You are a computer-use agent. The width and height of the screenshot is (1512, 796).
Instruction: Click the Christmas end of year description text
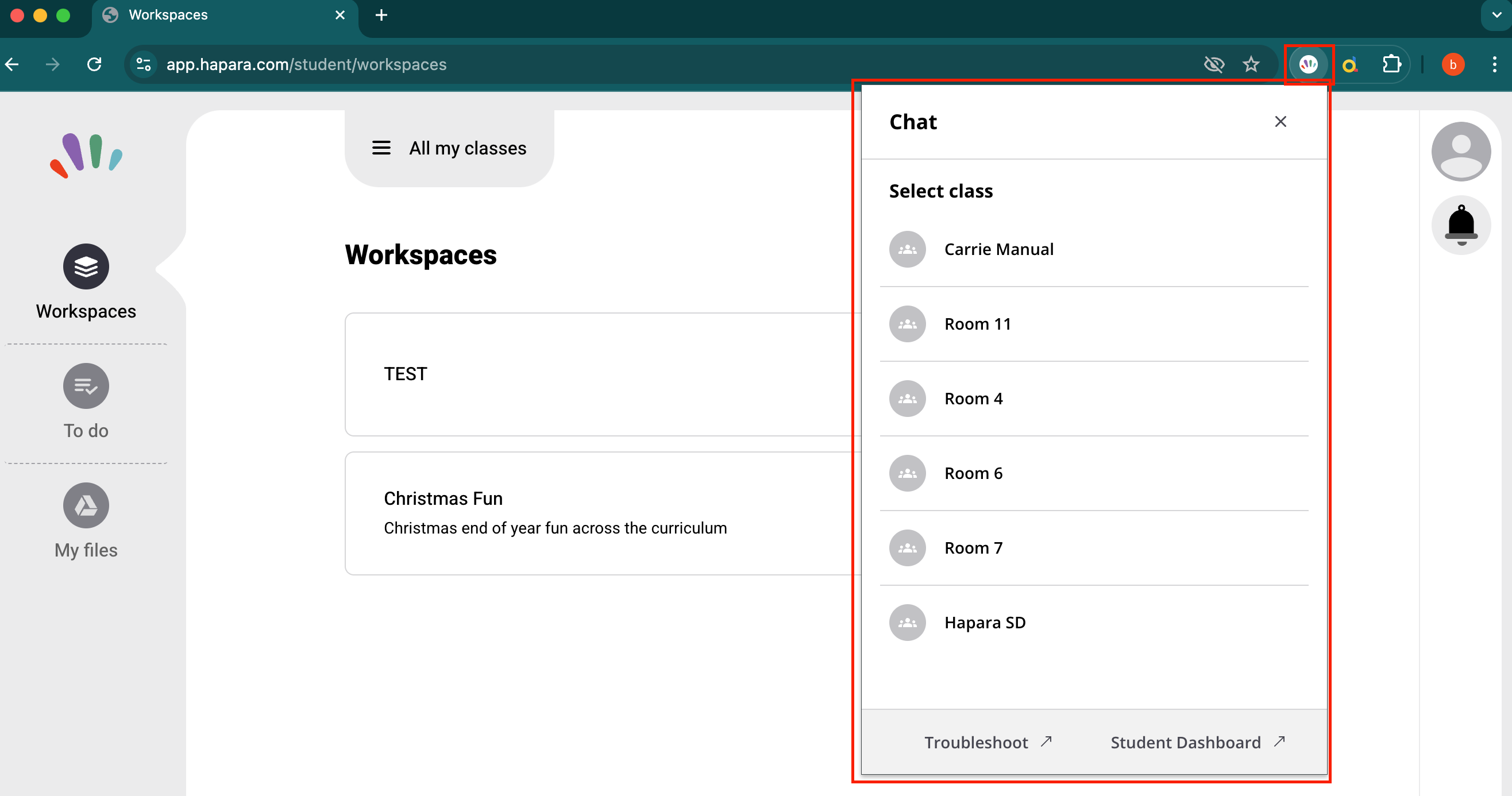(555, 528)
